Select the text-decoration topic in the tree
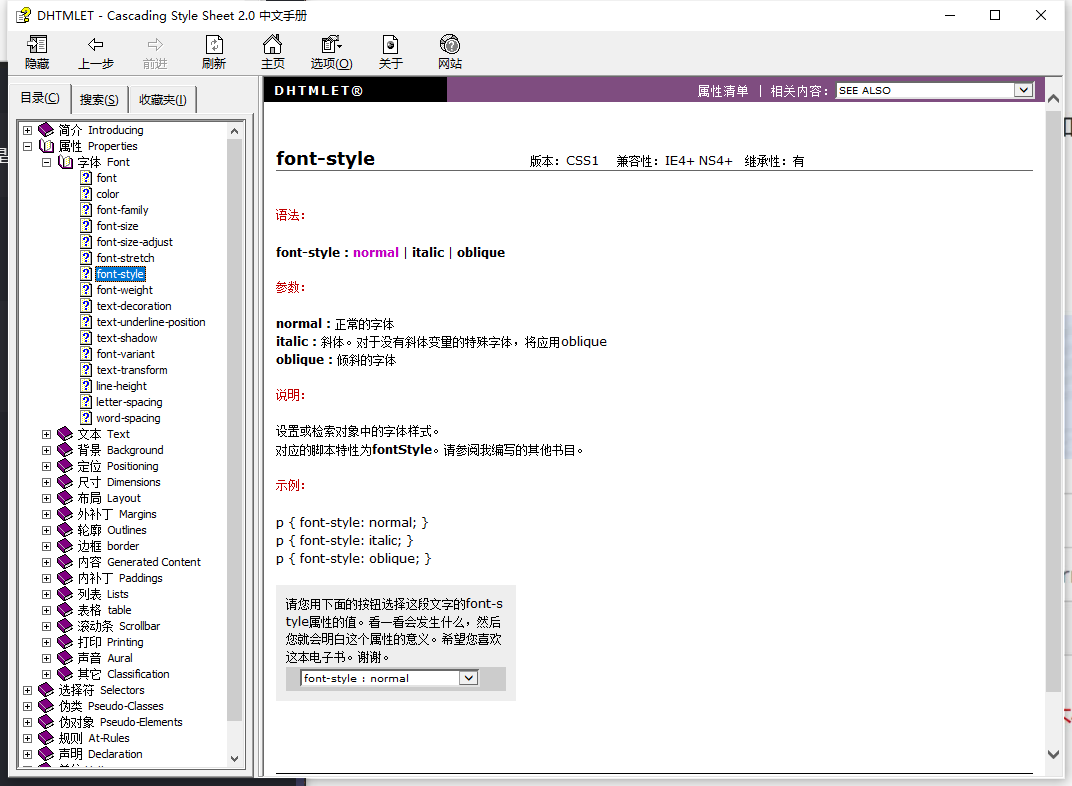Image resolution: width=1072 pixels, height=786 pixels. click(134, 306)
